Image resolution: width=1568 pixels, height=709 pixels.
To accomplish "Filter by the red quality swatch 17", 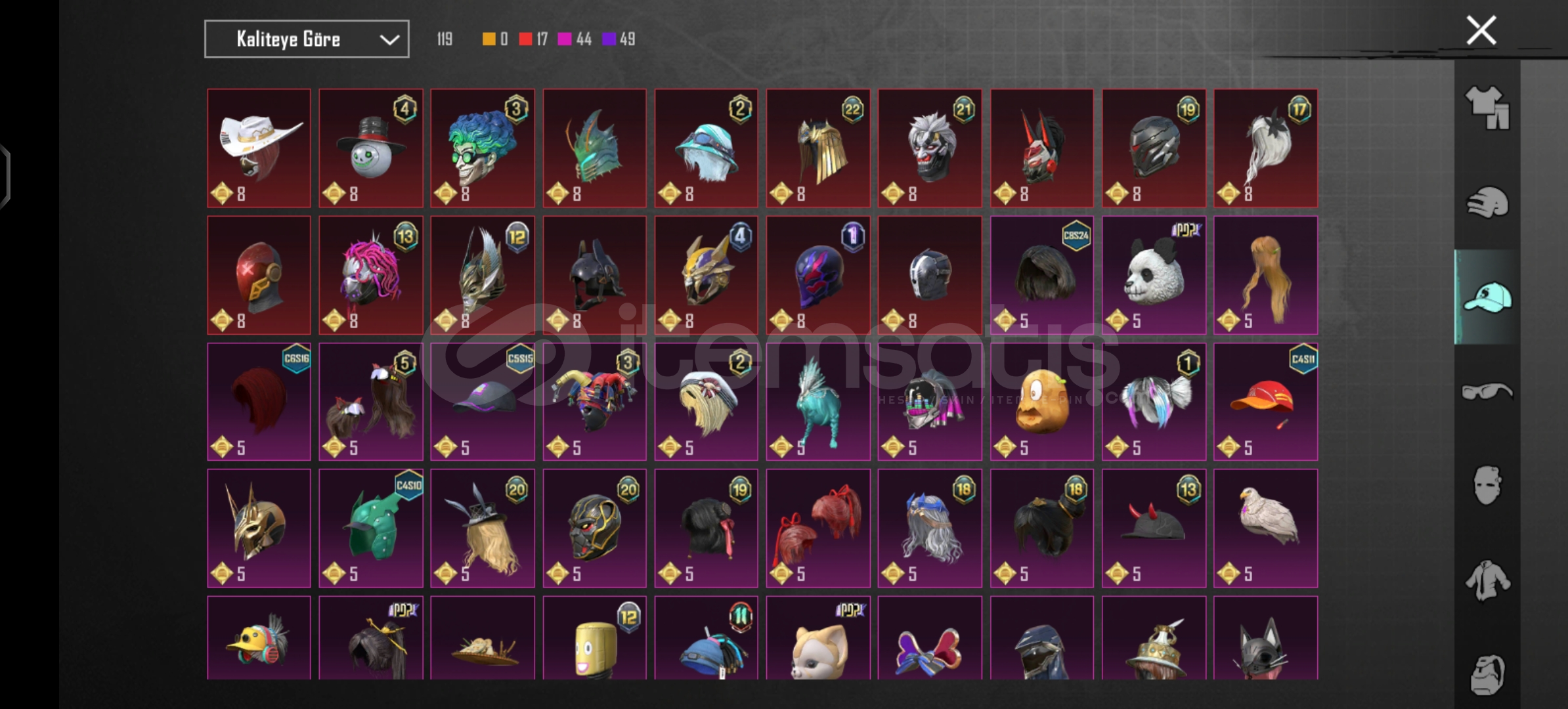I will pyautogui.click(x=533, y=39).
